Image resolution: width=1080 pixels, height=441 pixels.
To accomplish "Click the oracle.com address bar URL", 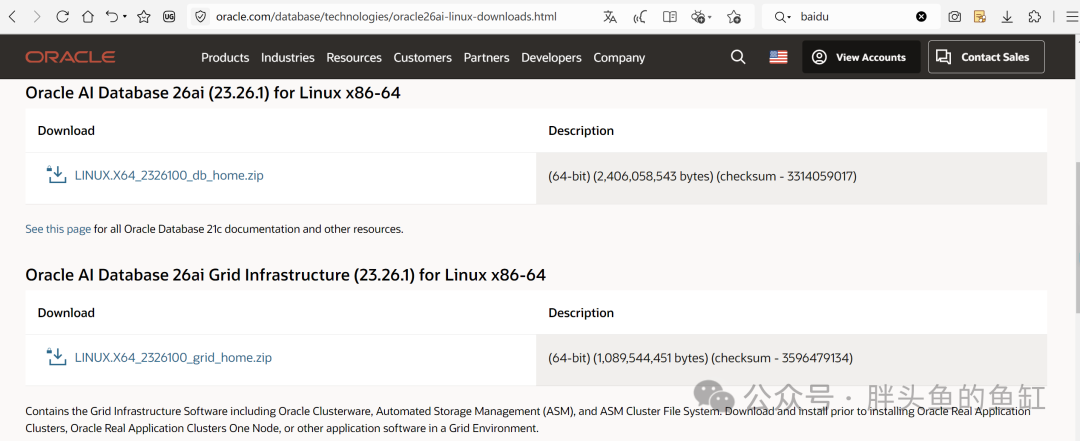I will pyautogui.click(x=386, y=17).
